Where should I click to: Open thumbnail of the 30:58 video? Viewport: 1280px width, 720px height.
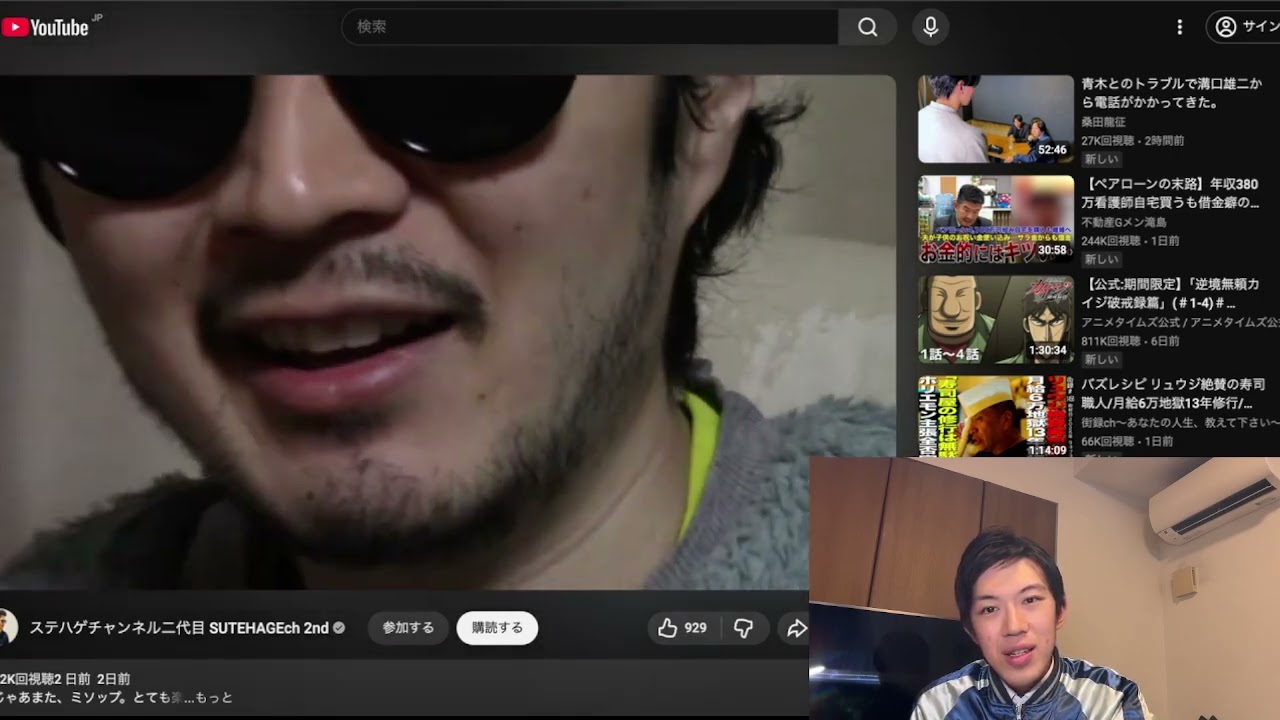996,219
